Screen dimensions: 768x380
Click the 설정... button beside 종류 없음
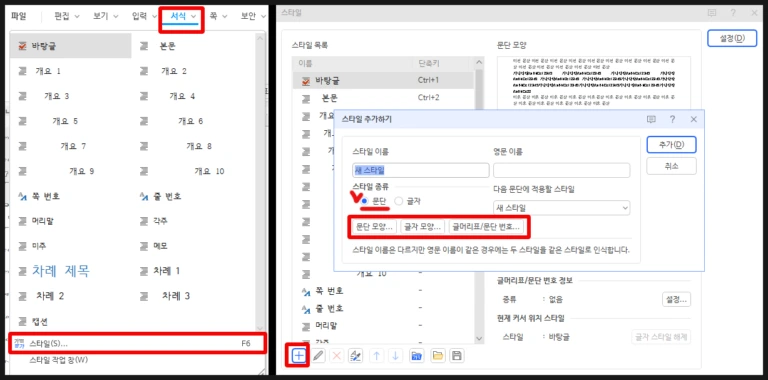point(676,299)
